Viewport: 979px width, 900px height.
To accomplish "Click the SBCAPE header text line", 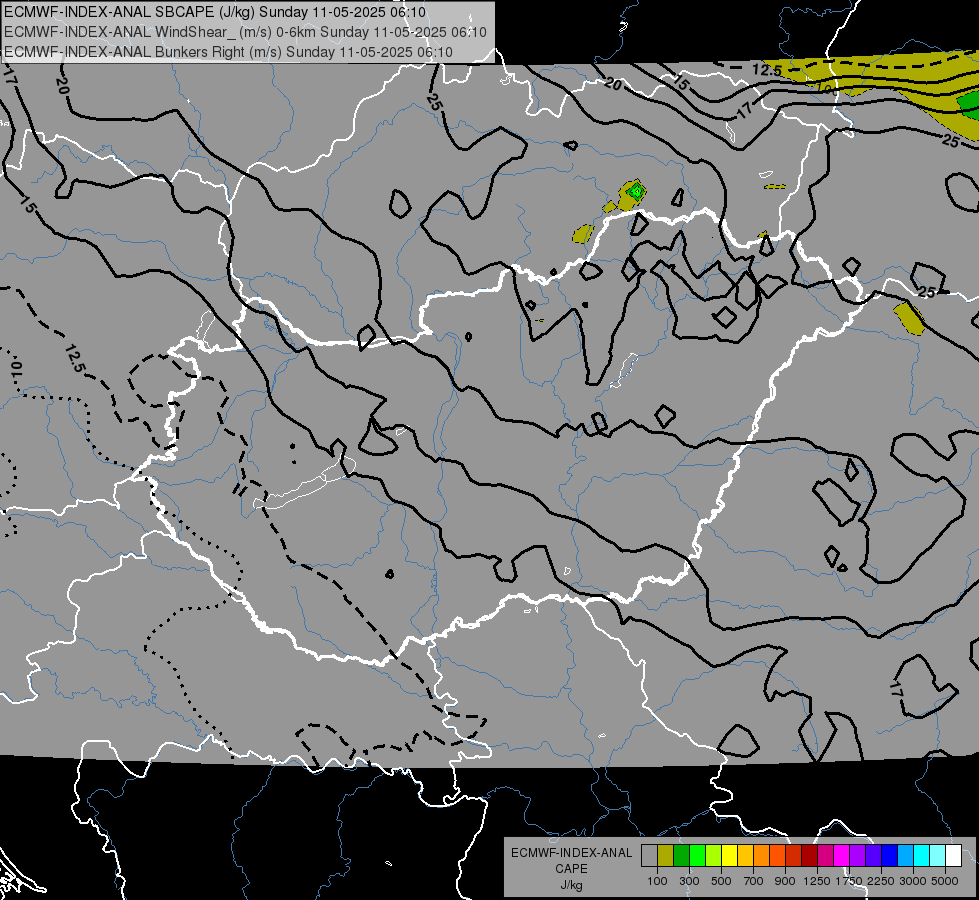I will pyautogui.click(x=215, y=12).
